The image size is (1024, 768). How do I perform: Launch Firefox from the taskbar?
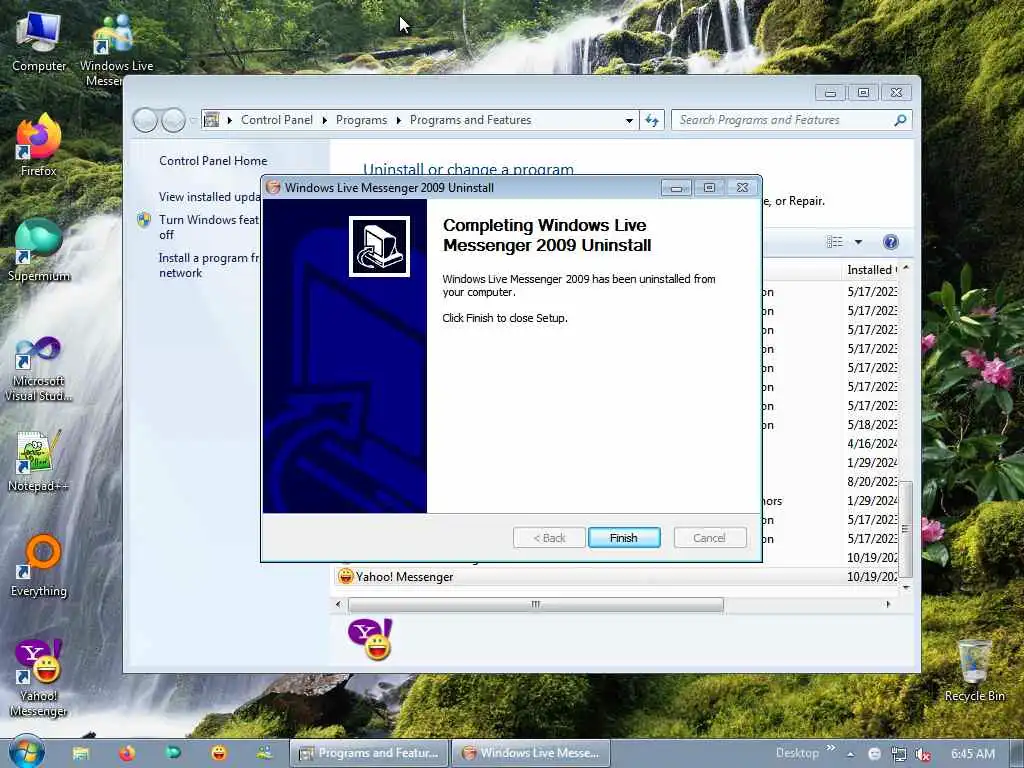(127, 753)
